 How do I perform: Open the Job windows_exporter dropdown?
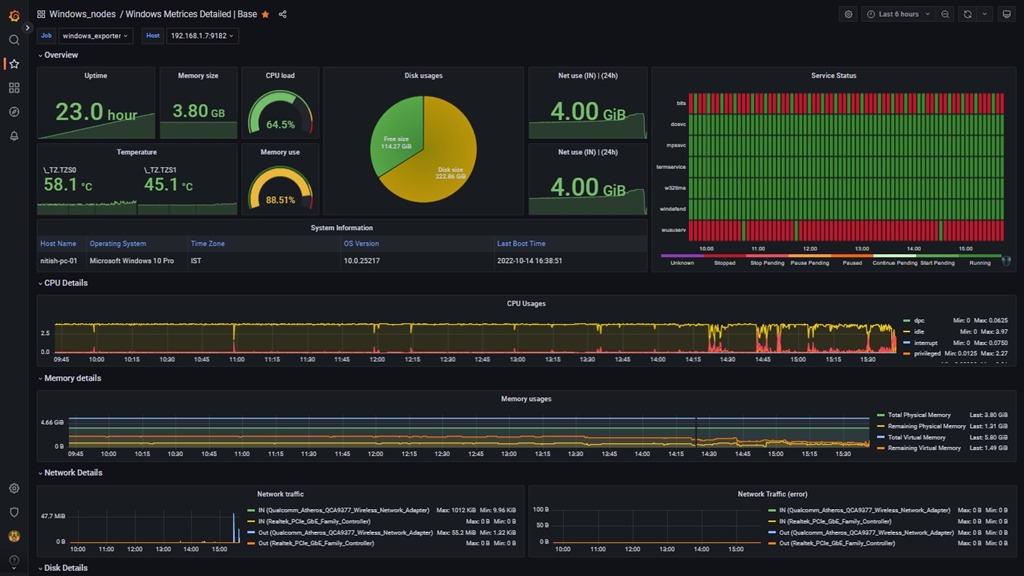(x=96, y=36)
